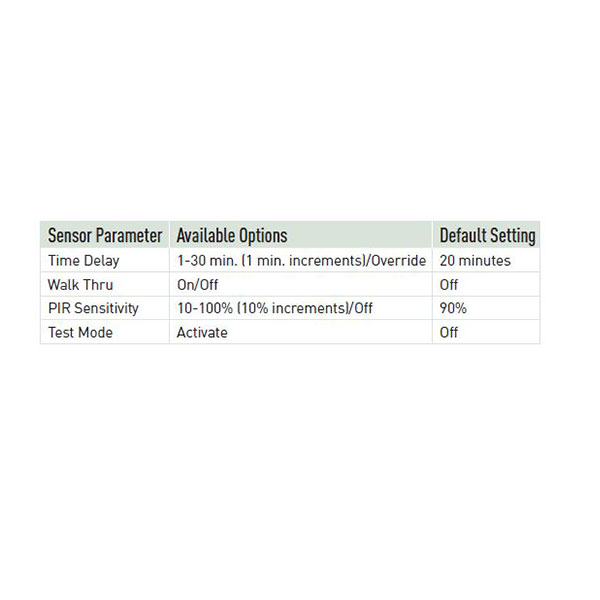
Task: Click the Test Mode default Off value
Action: (x=449, y=332)
